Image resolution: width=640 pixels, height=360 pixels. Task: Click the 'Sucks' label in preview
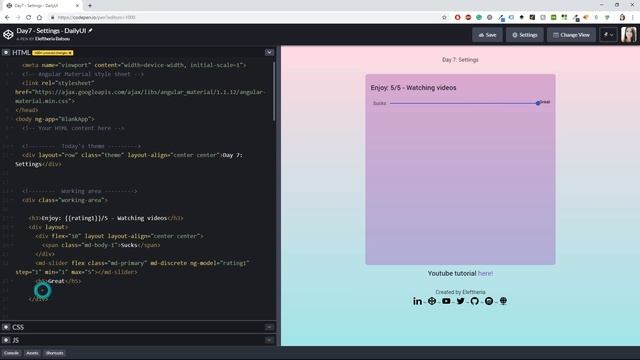tap(379, 103)
